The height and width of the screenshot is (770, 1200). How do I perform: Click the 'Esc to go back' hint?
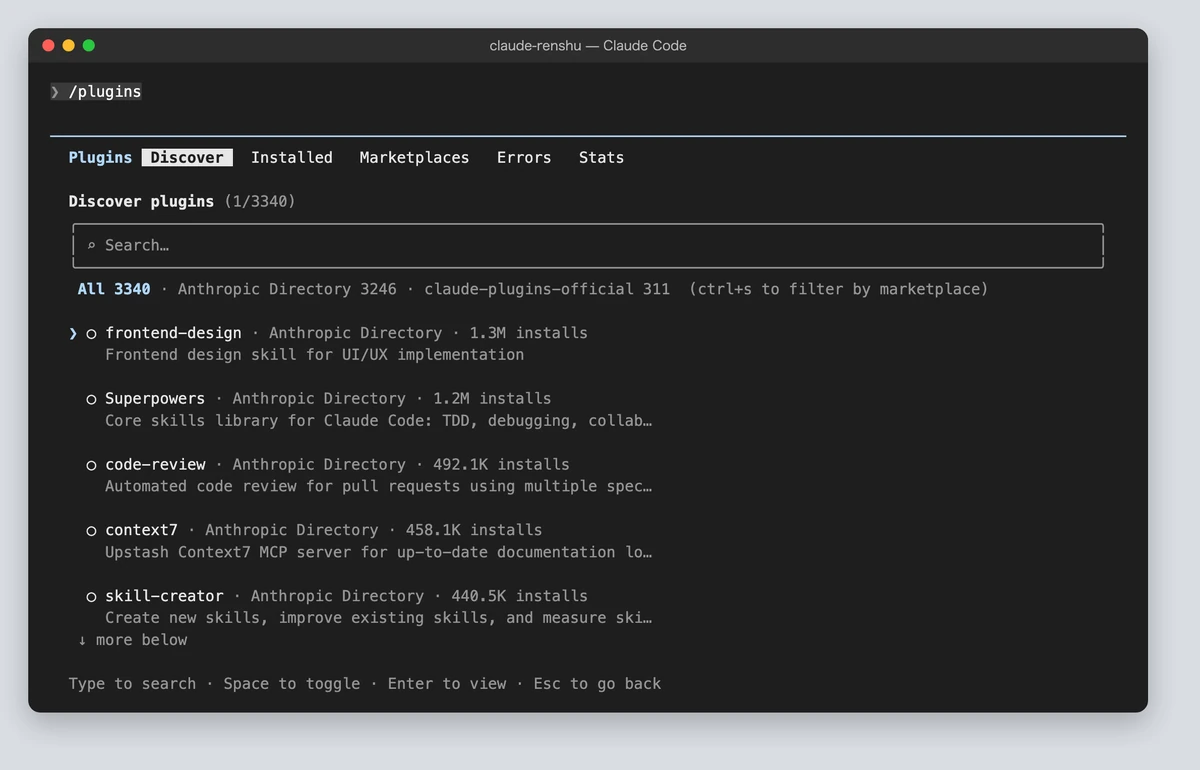(597, 684)
